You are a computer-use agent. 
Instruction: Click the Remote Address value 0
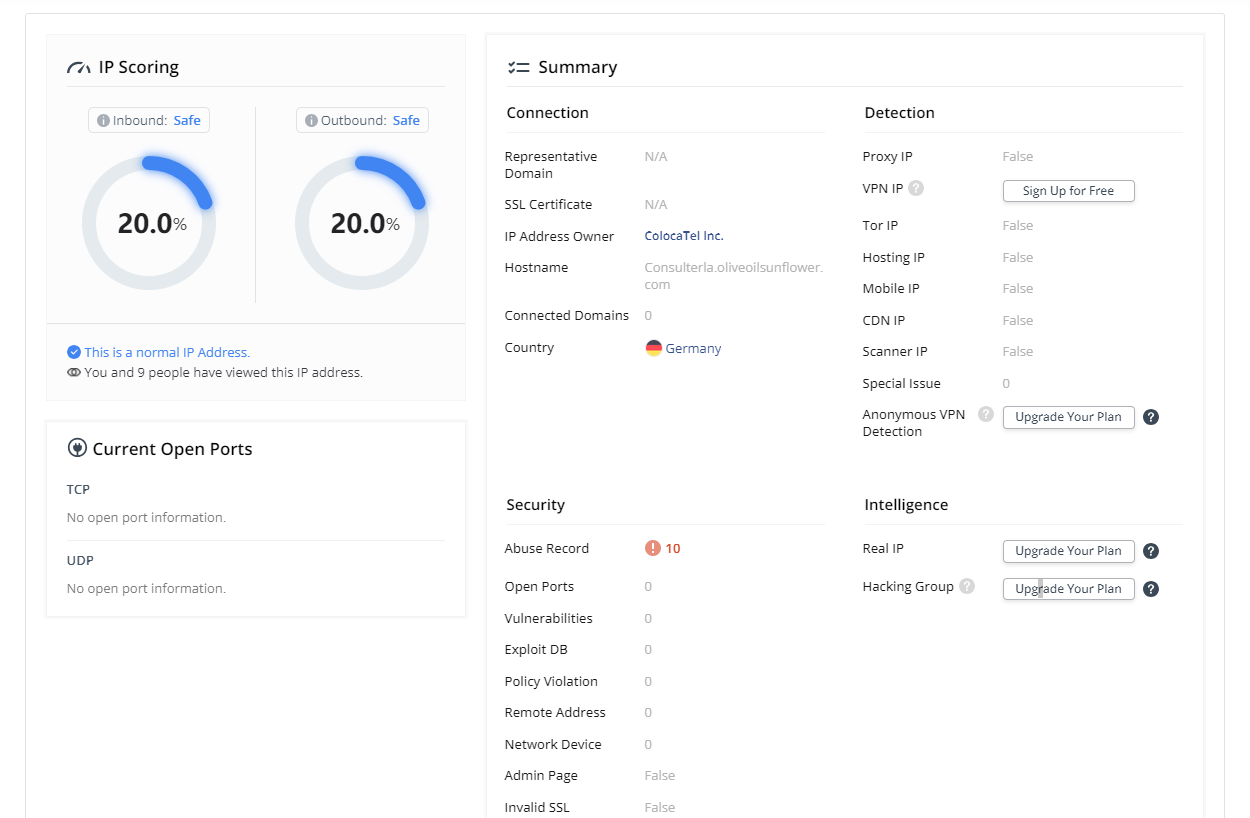point(648,712)
